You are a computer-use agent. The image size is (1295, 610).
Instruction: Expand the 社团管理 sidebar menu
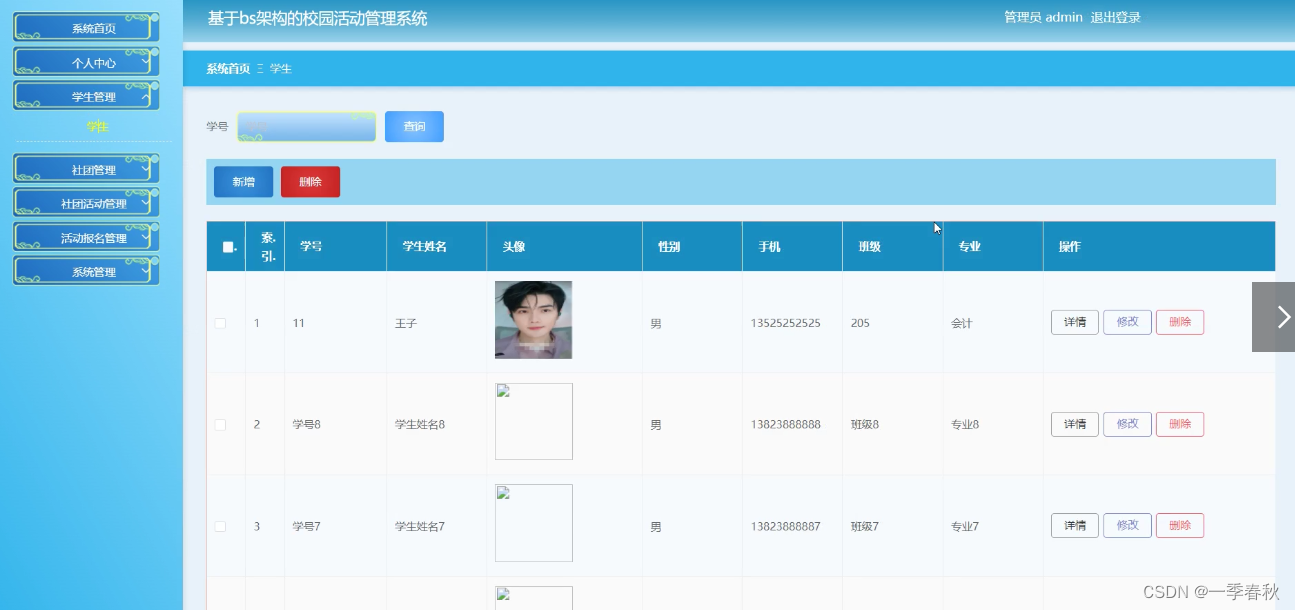[86, 169]
